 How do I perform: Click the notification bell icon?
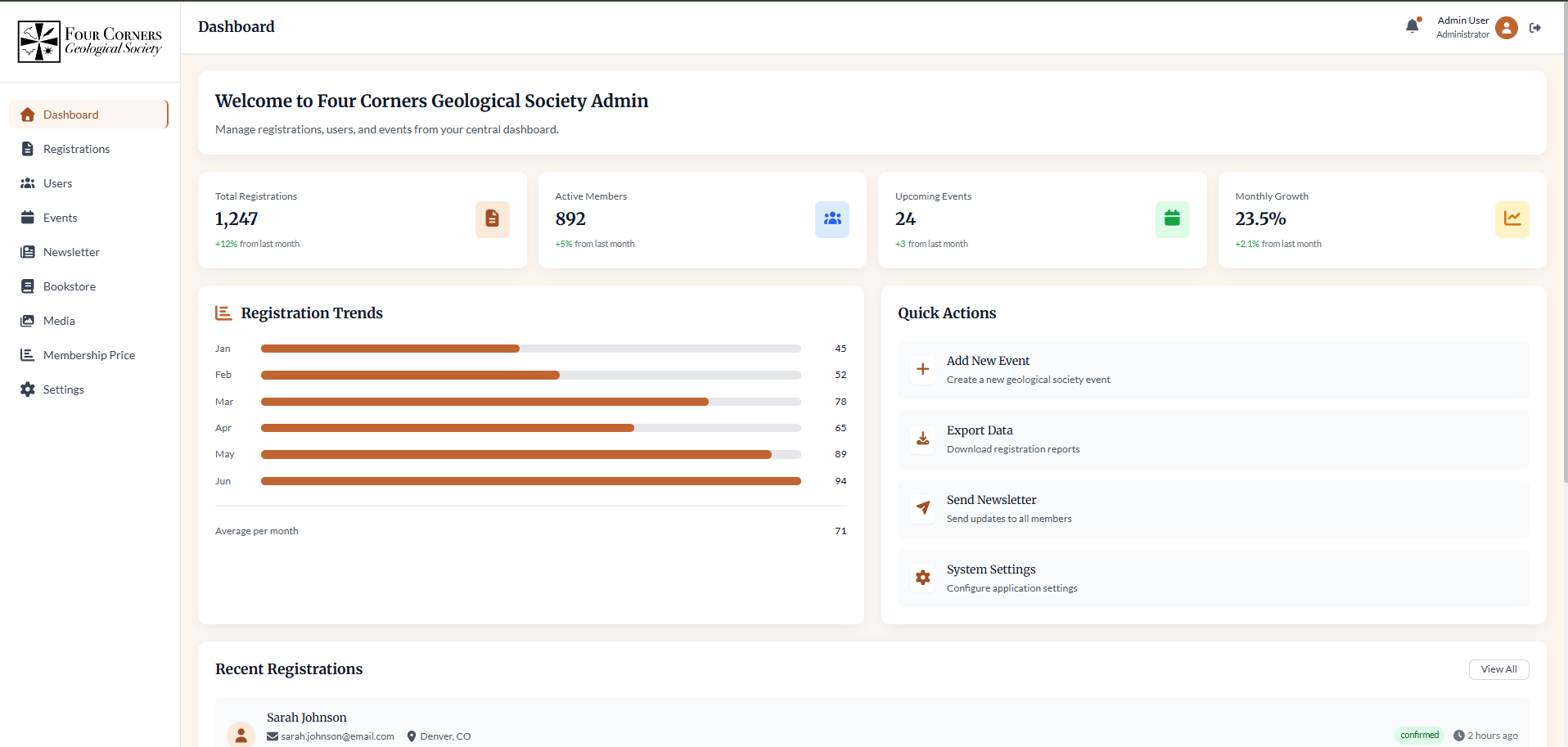(1412, 27)
